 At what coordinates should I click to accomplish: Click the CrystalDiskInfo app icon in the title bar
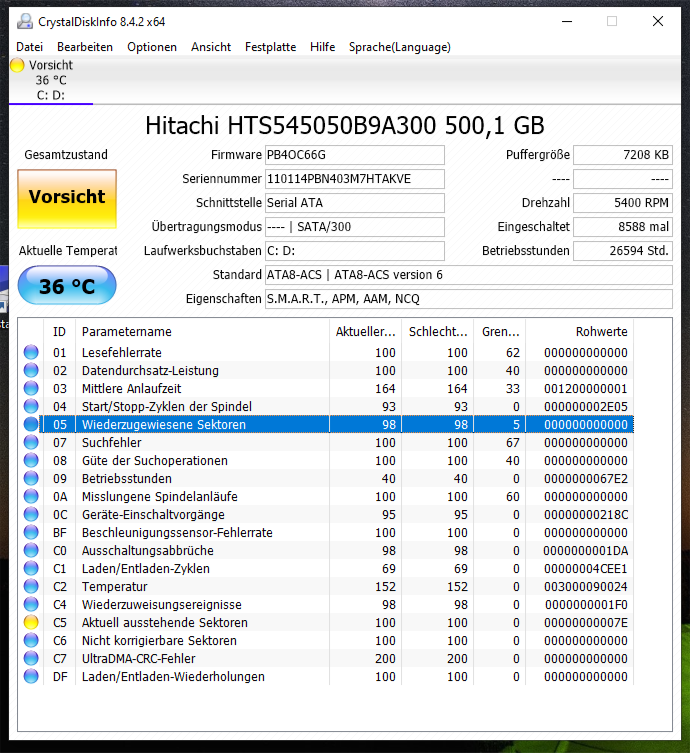coord(24,22)
